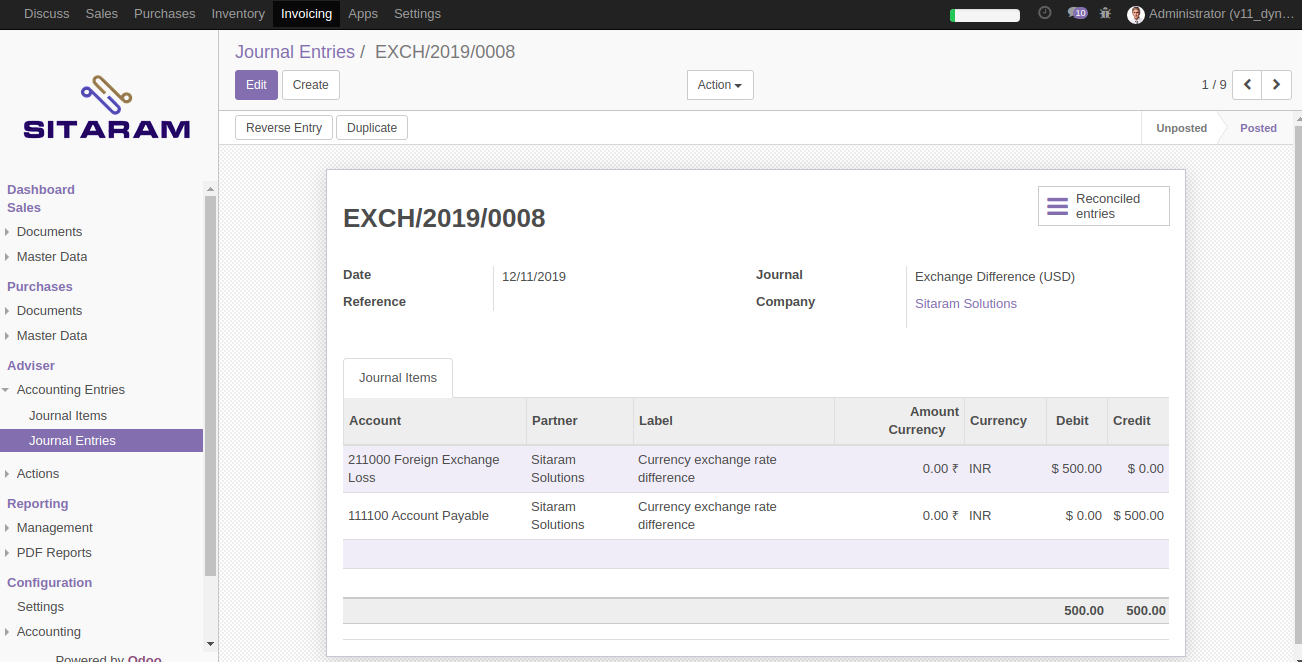Image resolution: width=1302 pixels, height=662 pixels.
Task: Expand PDF Reports section
Action: (54, 552)
